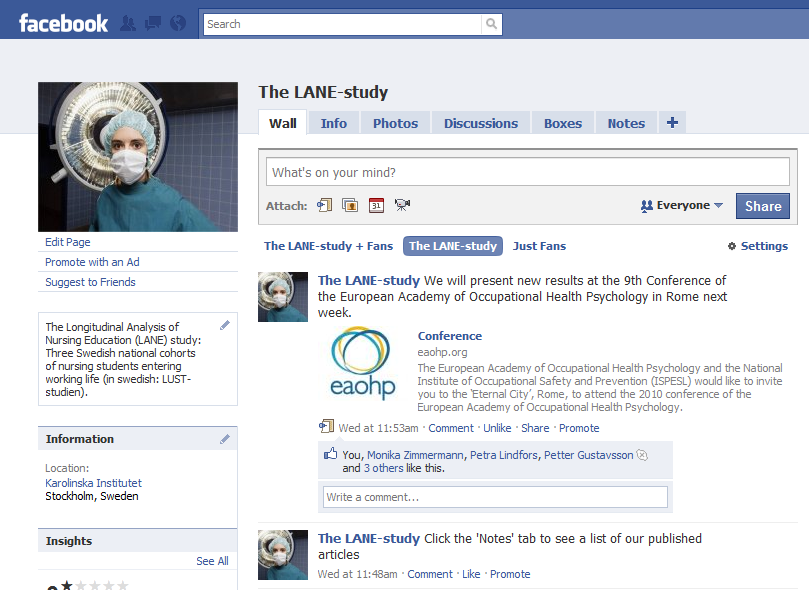Unlike the conference post
The width and height of the screenshot is (809, 590).
tap(497, 428)
